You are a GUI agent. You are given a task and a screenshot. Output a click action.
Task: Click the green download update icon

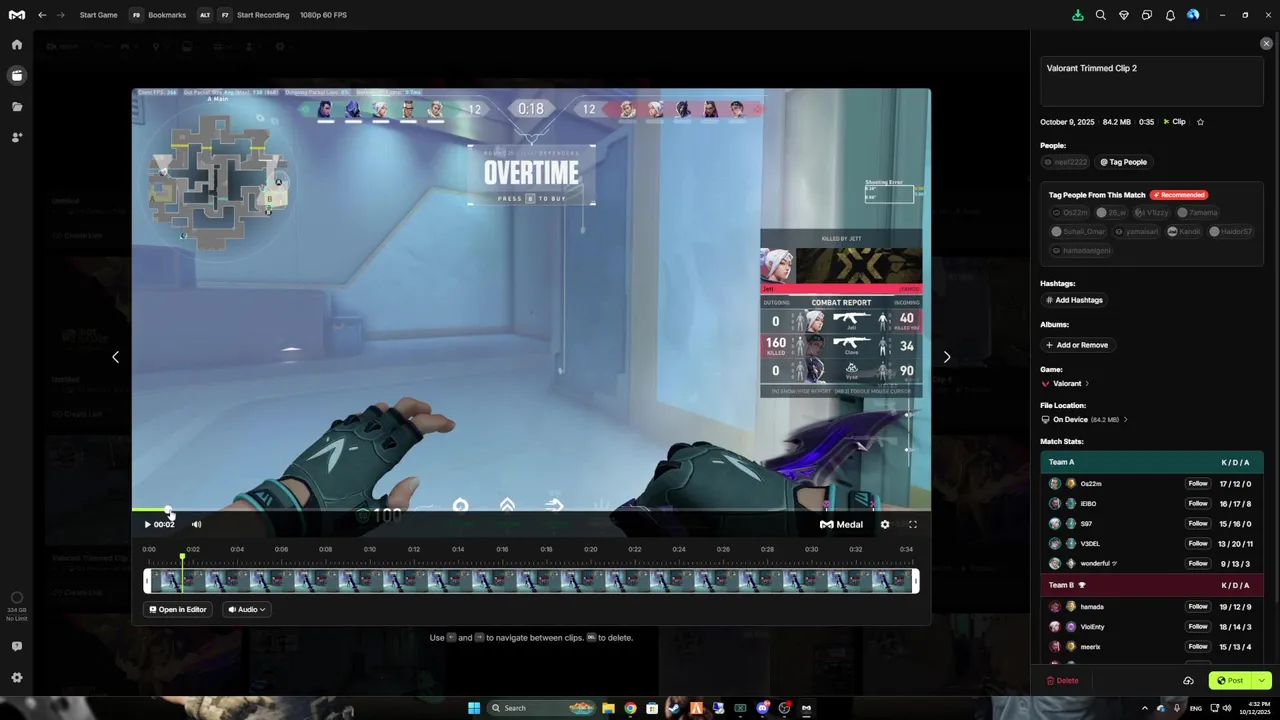pyautogui.click(x=1077, y=15)
